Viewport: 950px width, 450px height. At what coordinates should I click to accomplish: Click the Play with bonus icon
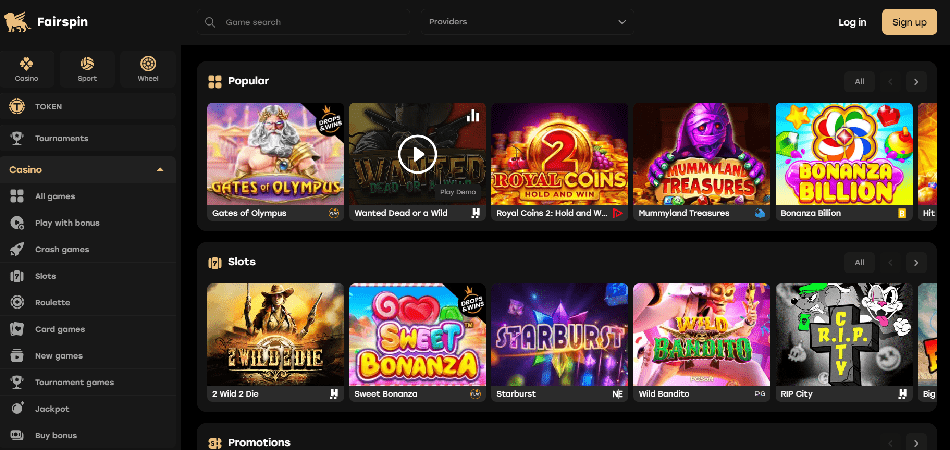17,223
